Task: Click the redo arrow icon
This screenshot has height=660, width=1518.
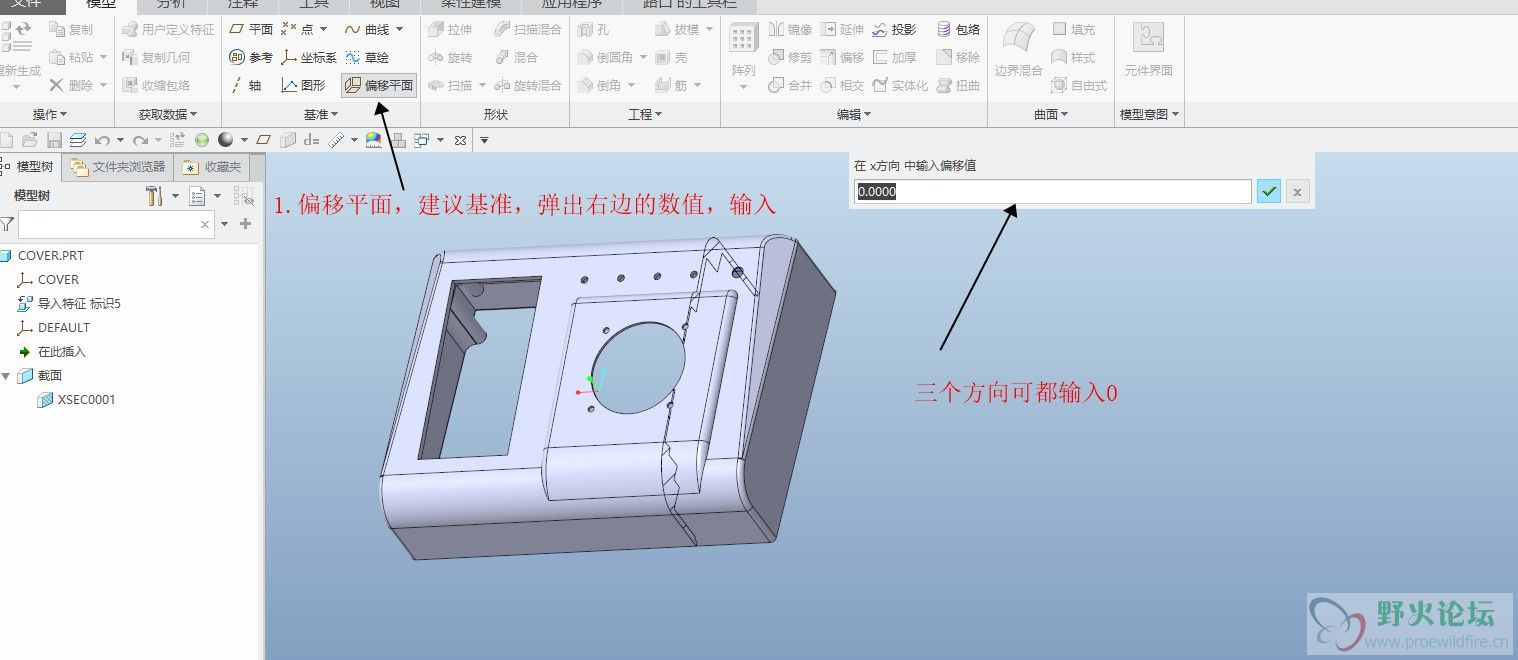Action: tap(141, 140)
